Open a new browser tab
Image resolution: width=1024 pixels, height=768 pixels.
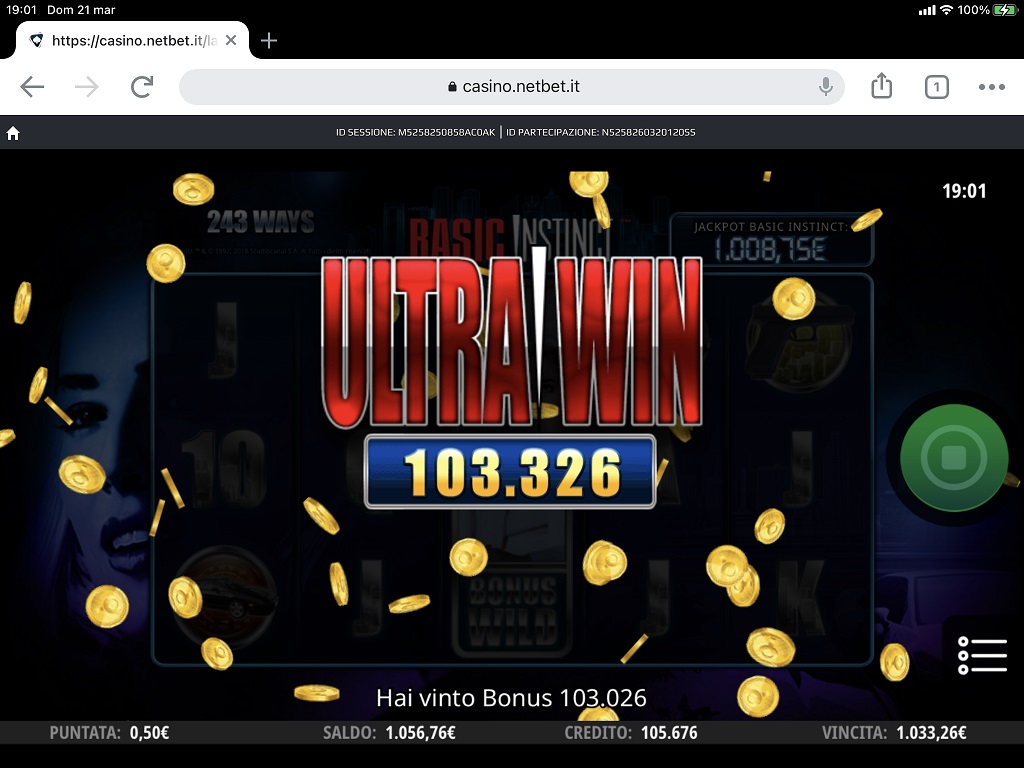268,40
